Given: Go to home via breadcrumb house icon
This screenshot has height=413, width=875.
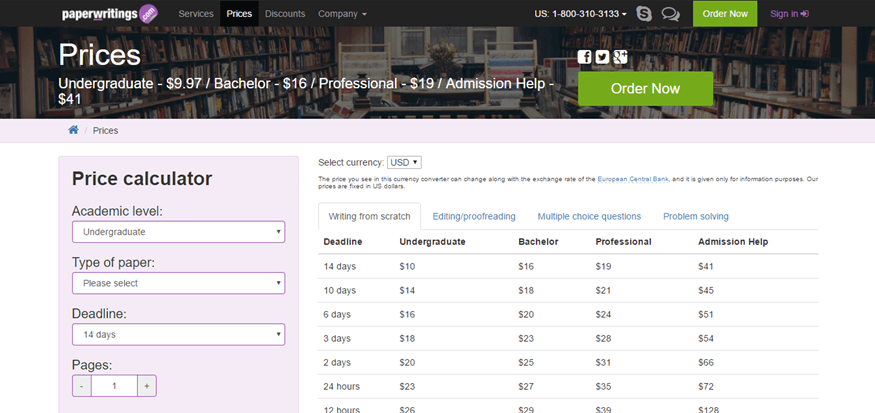Looking at the screenshot, I should pyautogui.click(x=73, y=130).
